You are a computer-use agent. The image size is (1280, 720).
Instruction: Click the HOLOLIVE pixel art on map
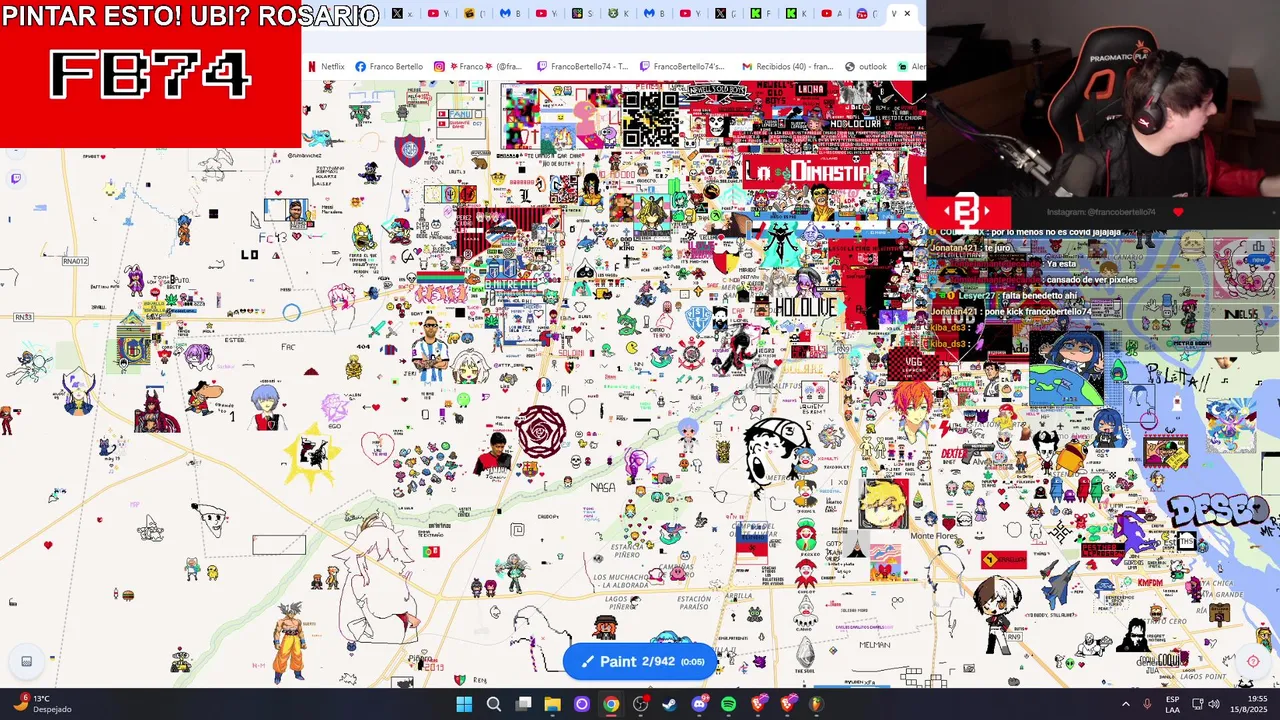pyautogui.click(x=804, y=308)
